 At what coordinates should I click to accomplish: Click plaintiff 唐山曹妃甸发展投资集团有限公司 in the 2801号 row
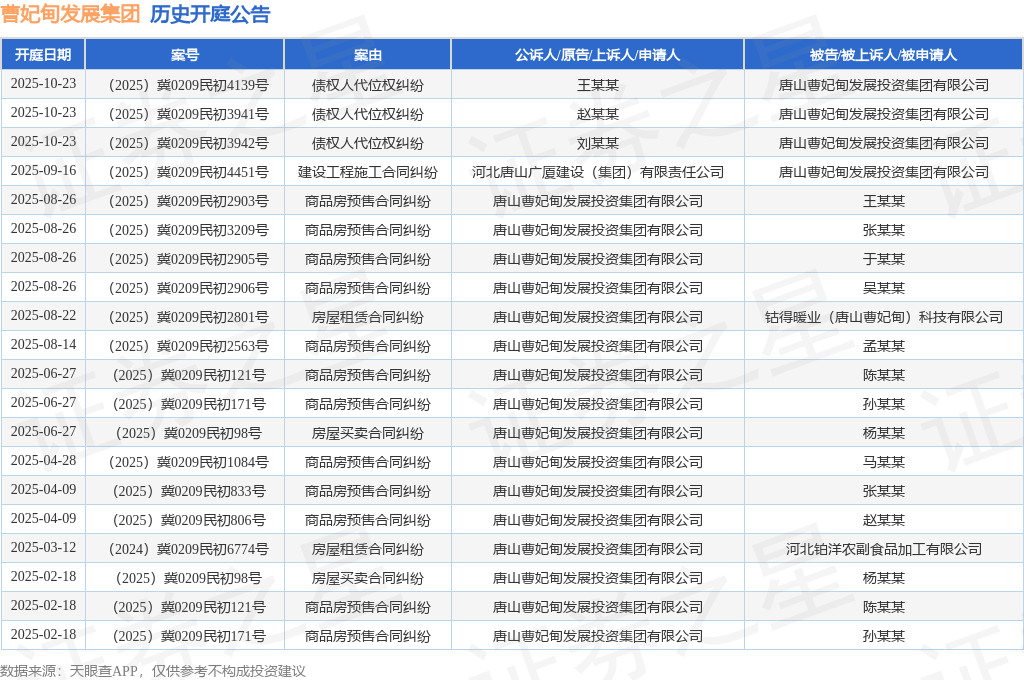tap(598, 317)
